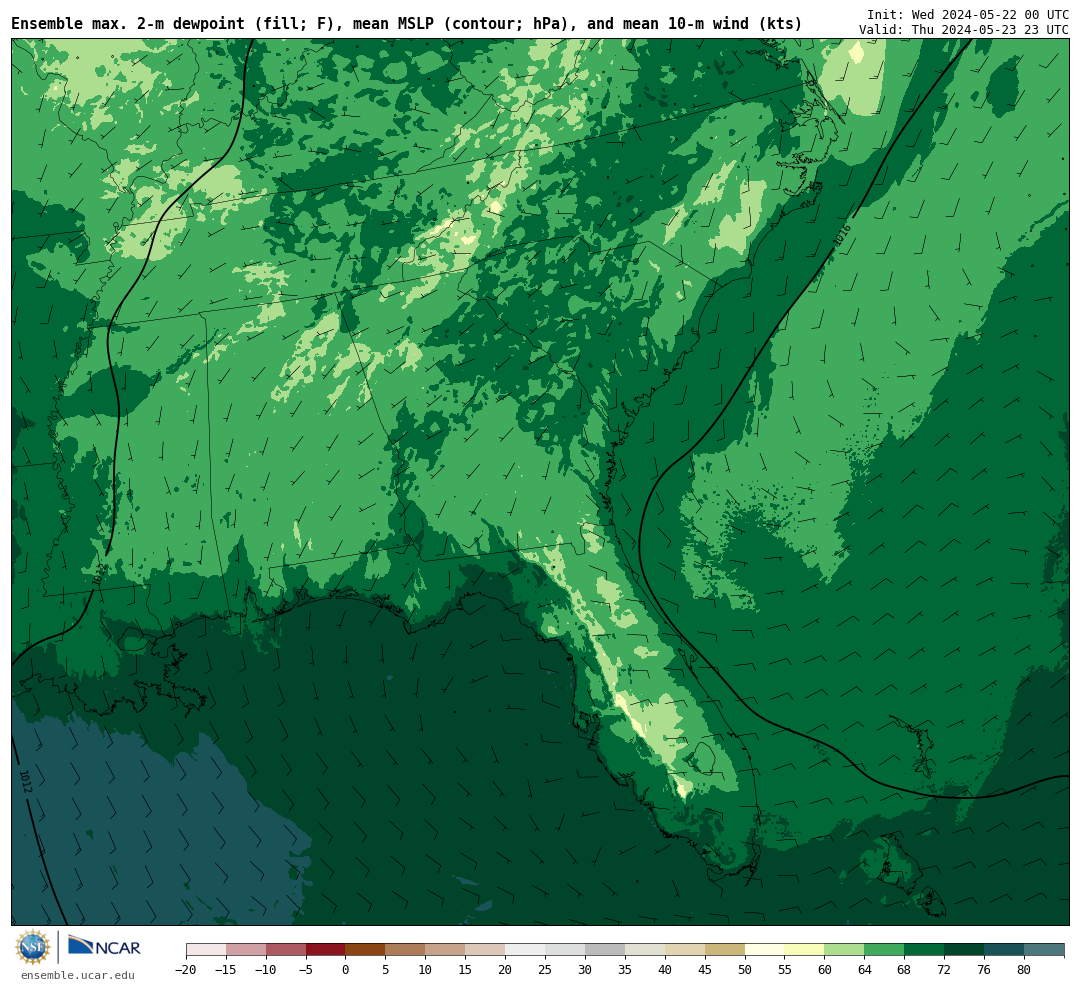Click the 68 colorbar tick label
The image size is (1080, 988).
click(x=905, y=970)
